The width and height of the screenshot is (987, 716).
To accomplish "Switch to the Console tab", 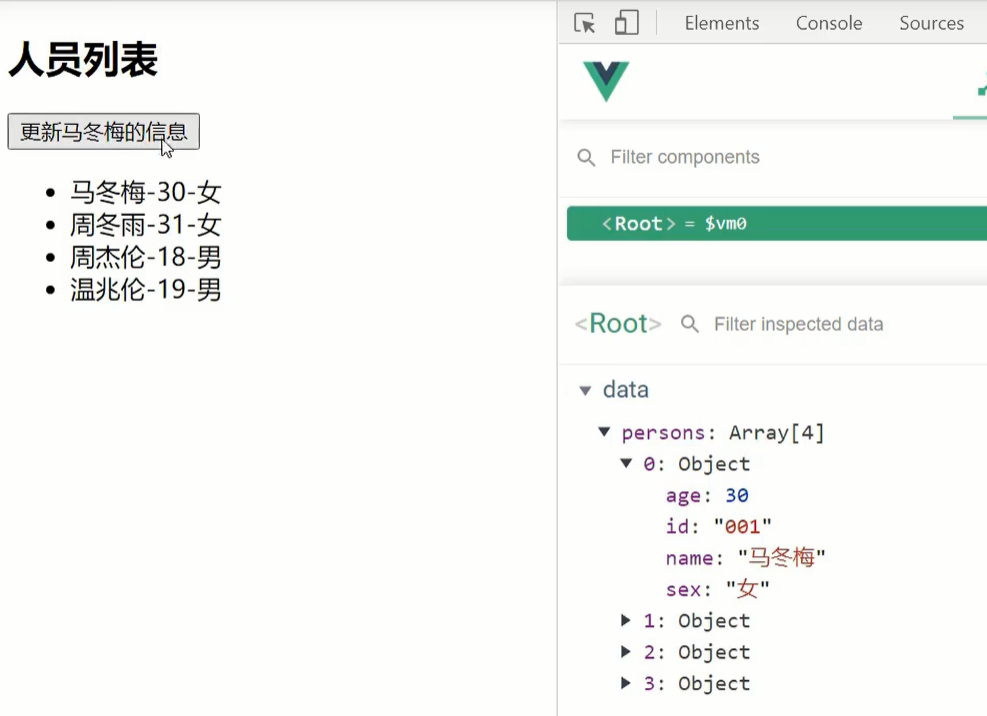I will [829, 23].
